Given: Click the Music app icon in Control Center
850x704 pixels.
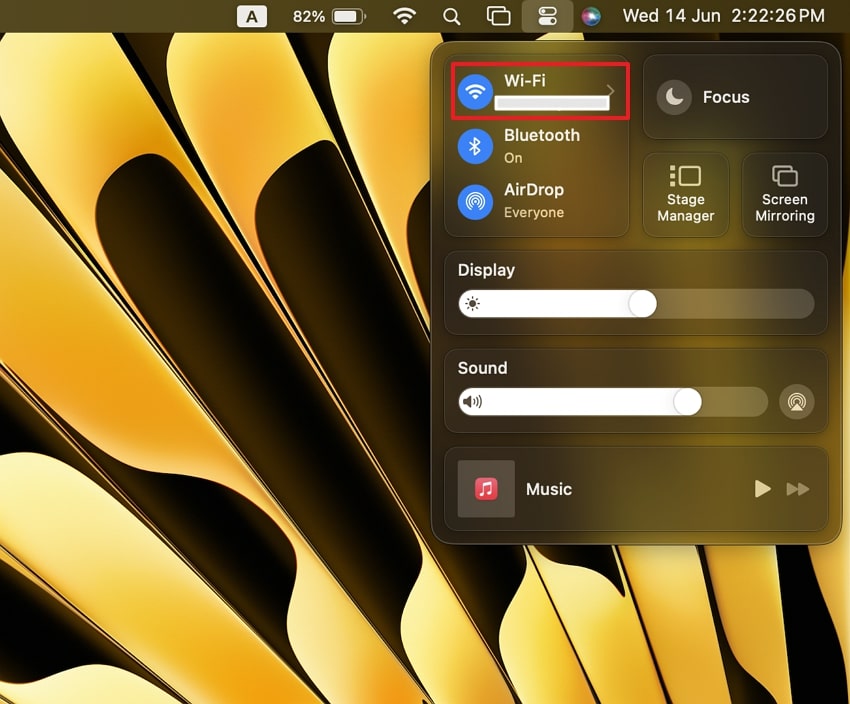Looking at the screenshot, I should click(485, 489).
